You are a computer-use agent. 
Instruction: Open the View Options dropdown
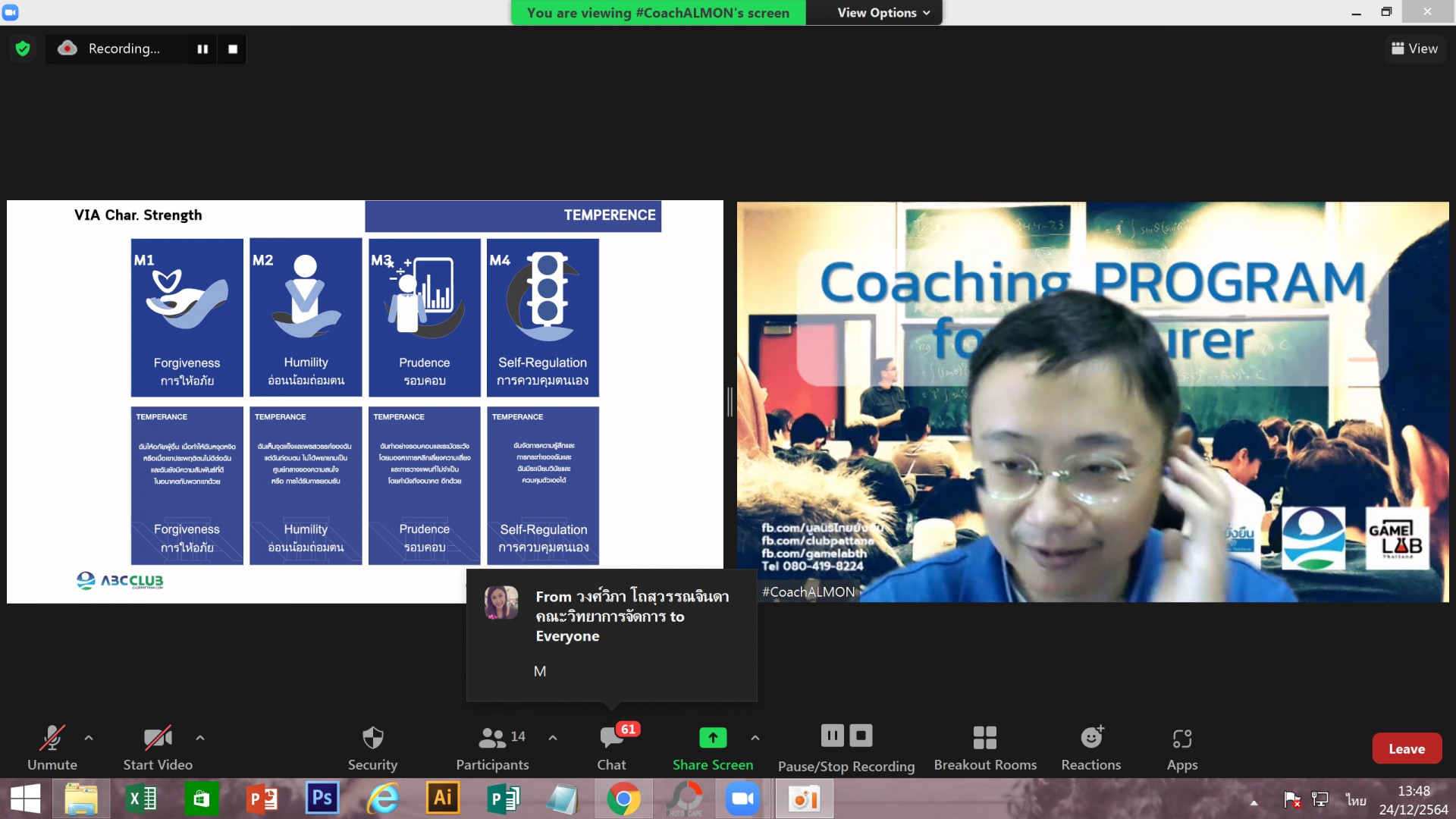coord(882,13)
